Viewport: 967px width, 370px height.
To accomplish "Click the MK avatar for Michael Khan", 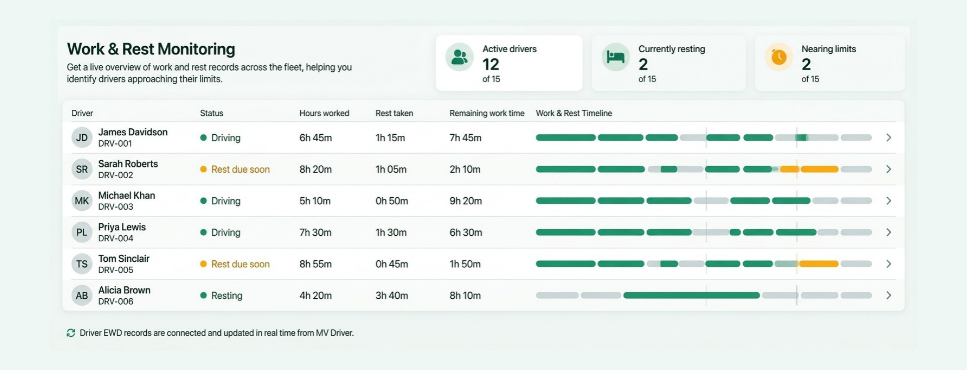I will [x=82, y=201].
